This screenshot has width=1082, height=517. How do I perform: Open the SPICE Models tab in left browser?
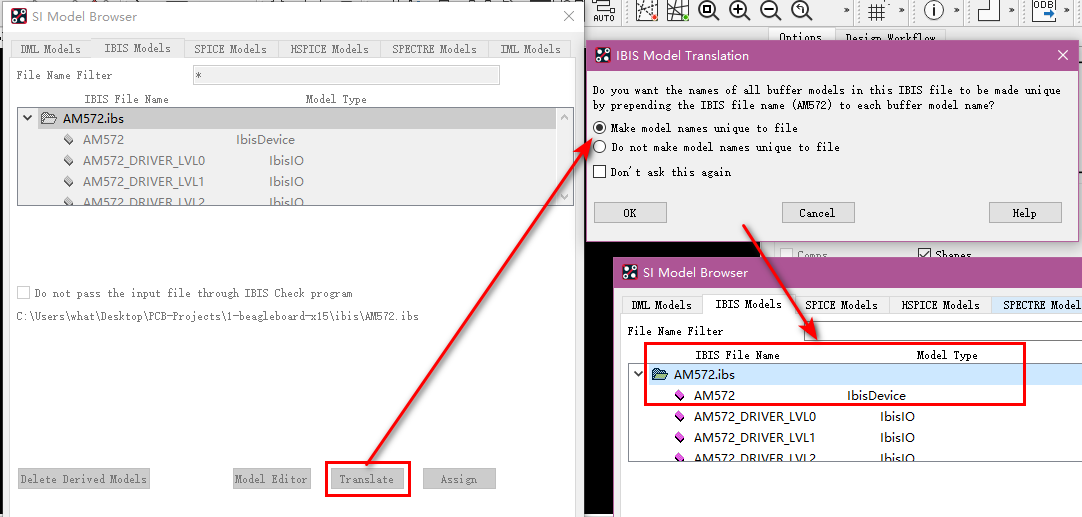pyautogui.click(x=230, y=49)
